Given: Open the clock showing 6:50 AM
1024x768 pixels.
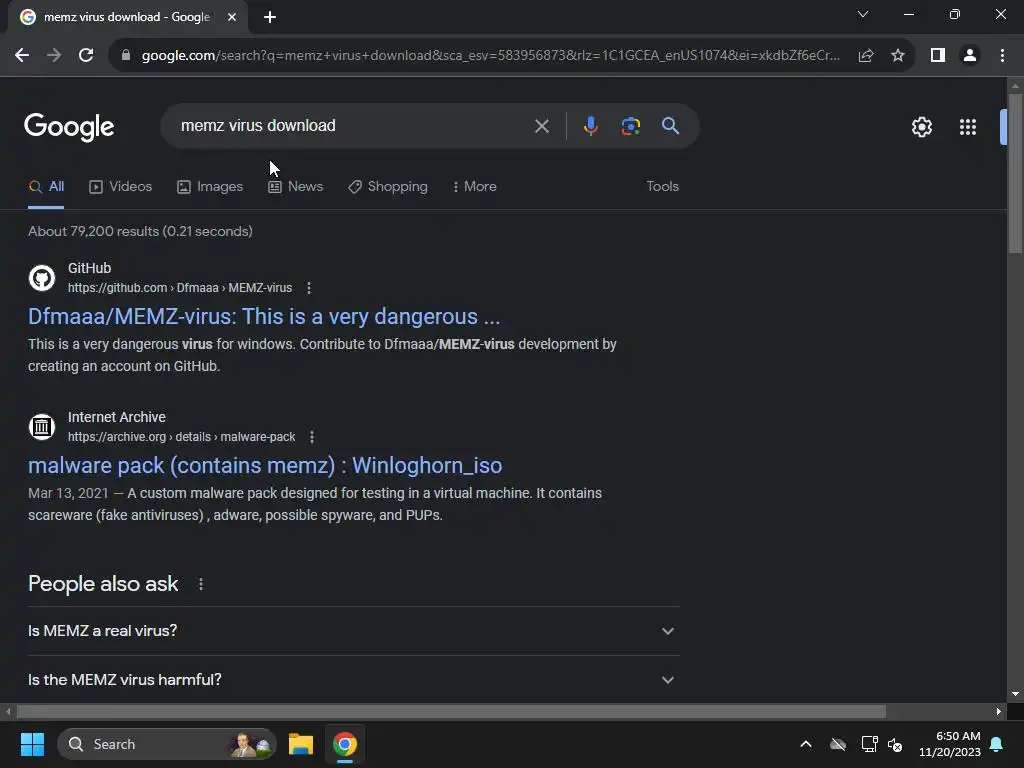Looking at the screenshot, I should point(950,744).
